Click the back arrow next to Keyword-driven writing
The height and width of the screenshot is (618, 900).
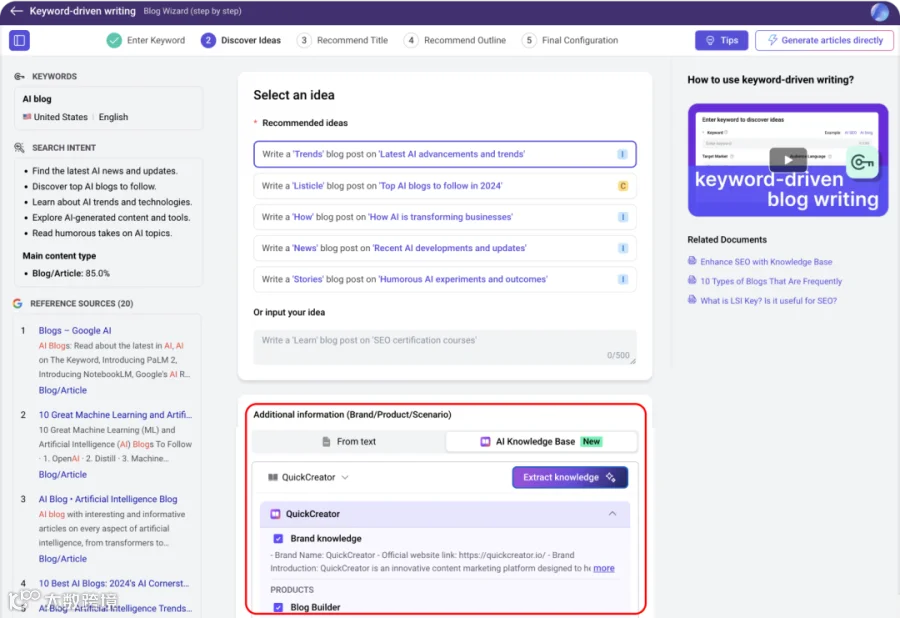tap(16, 11)
